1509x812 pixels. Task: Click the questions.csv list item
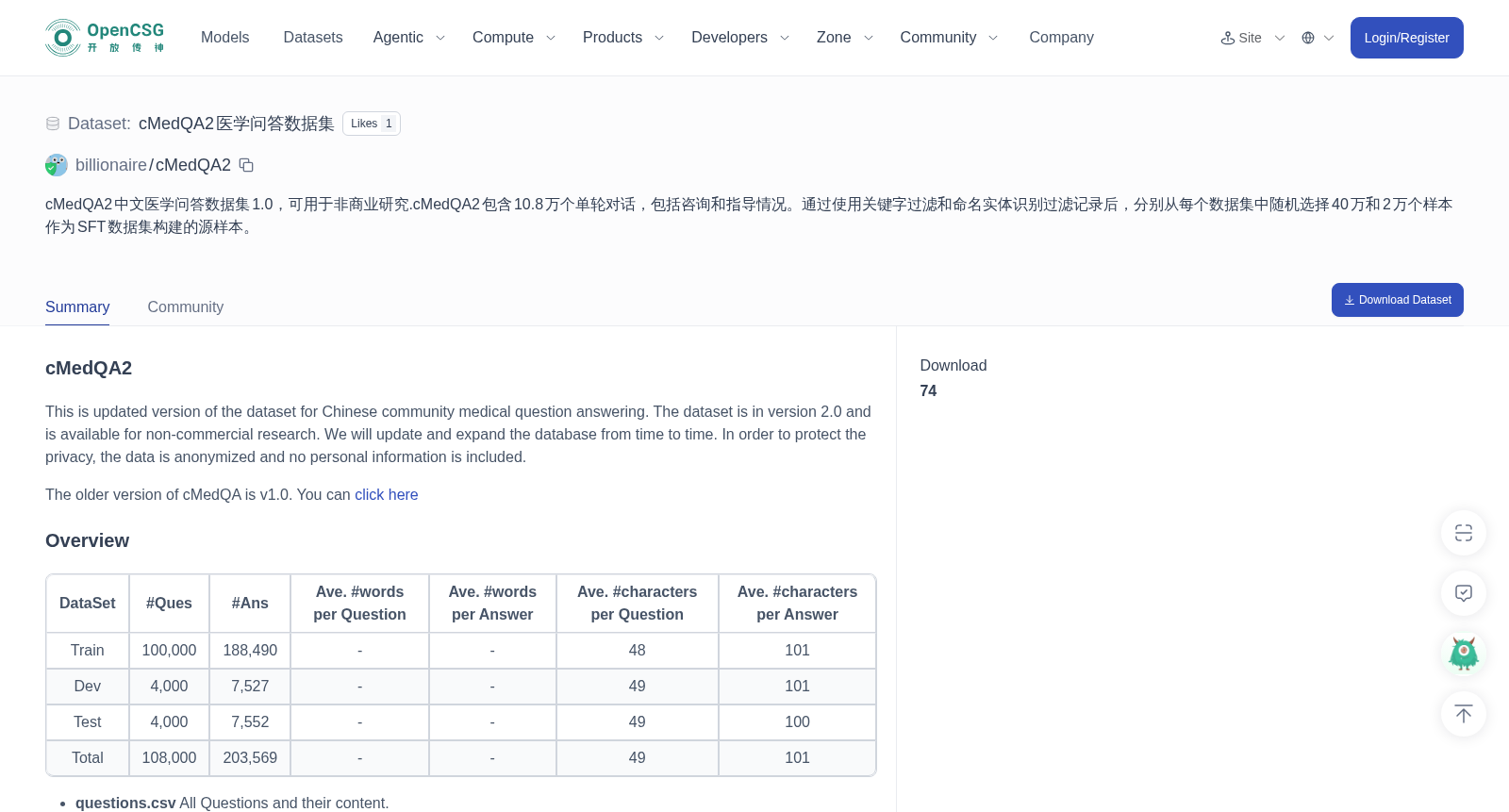(232, 804)
